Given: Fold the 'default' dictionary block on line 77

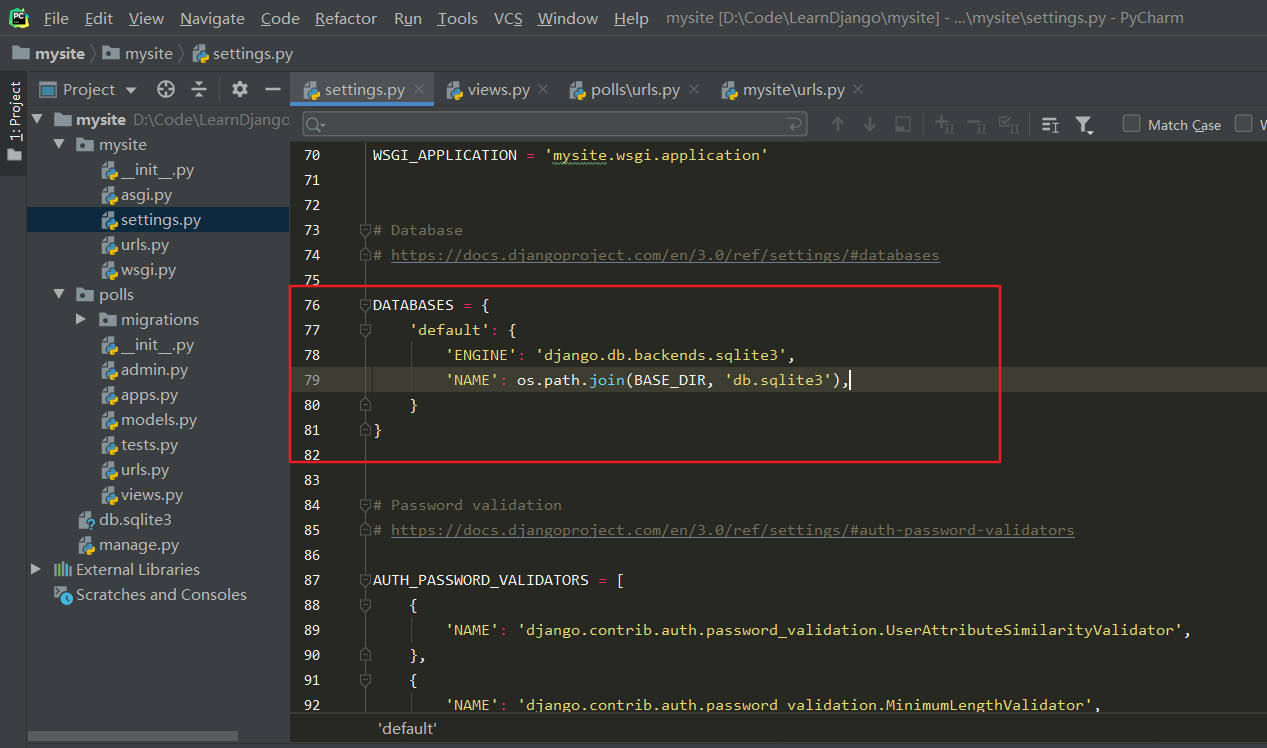Looking at the screenshot, I should pyautogui.click(x=366, y=330).
